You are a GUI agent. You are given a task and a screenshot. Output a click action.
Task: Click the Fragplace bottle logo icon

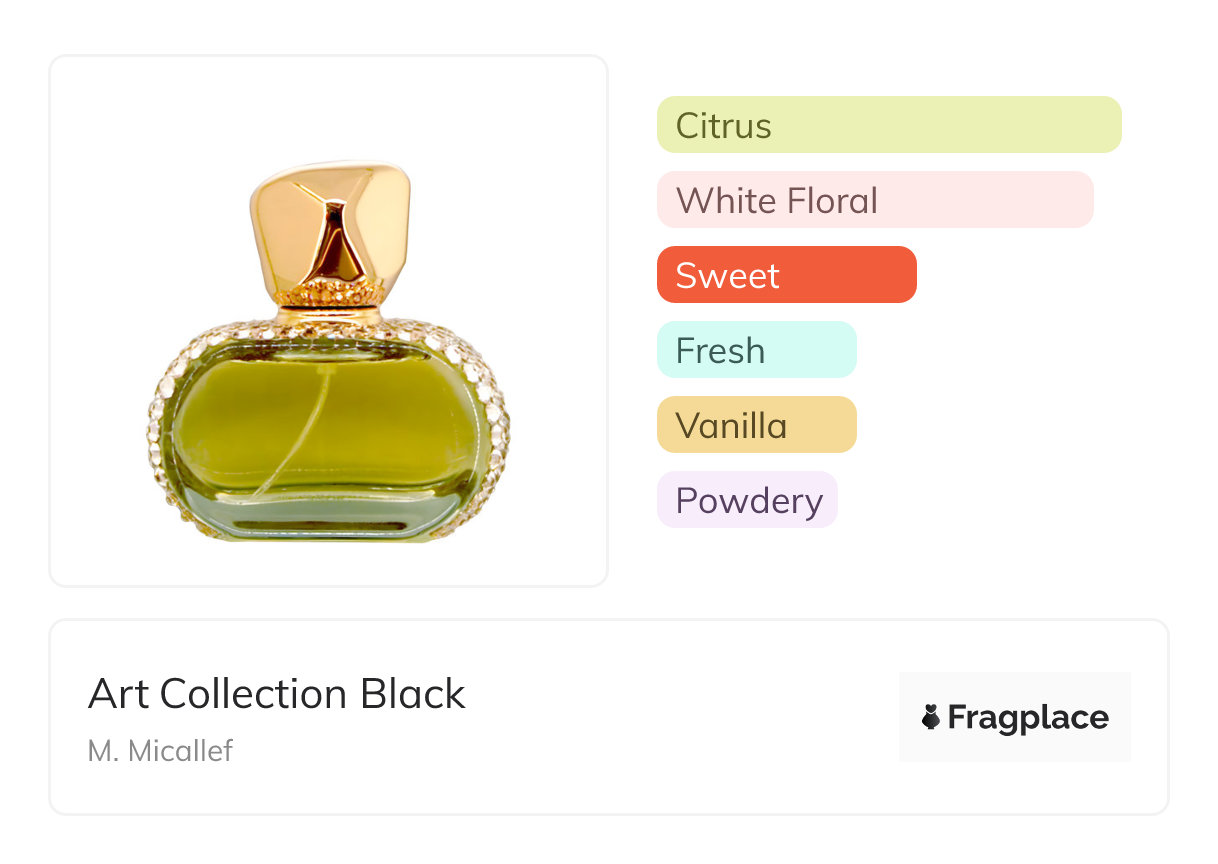[931, 717]
